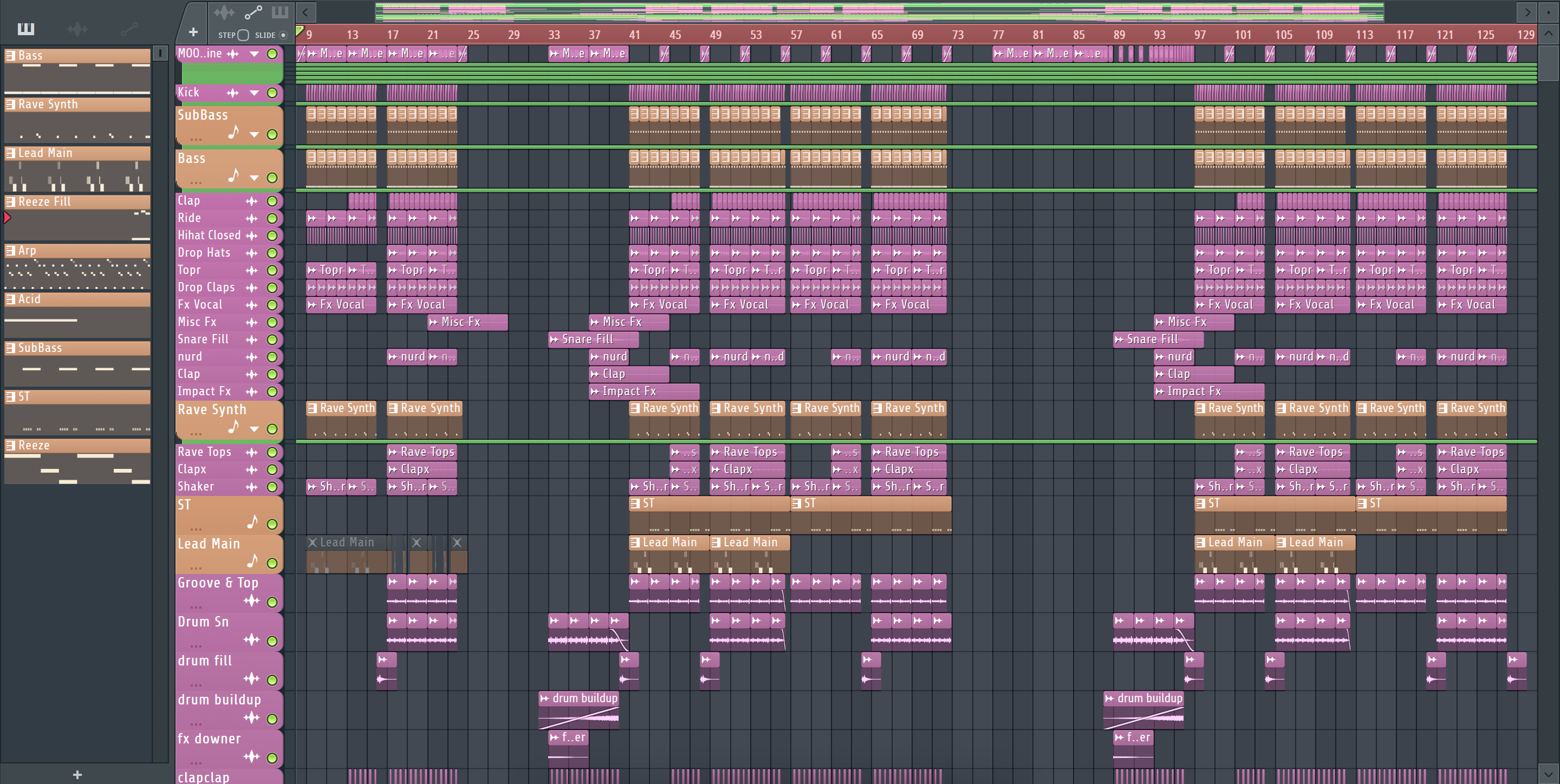Click the waveform icon on Shaker track
Image resolution: width=1560 pixels, height=784 pixels.
pos(252,487)
